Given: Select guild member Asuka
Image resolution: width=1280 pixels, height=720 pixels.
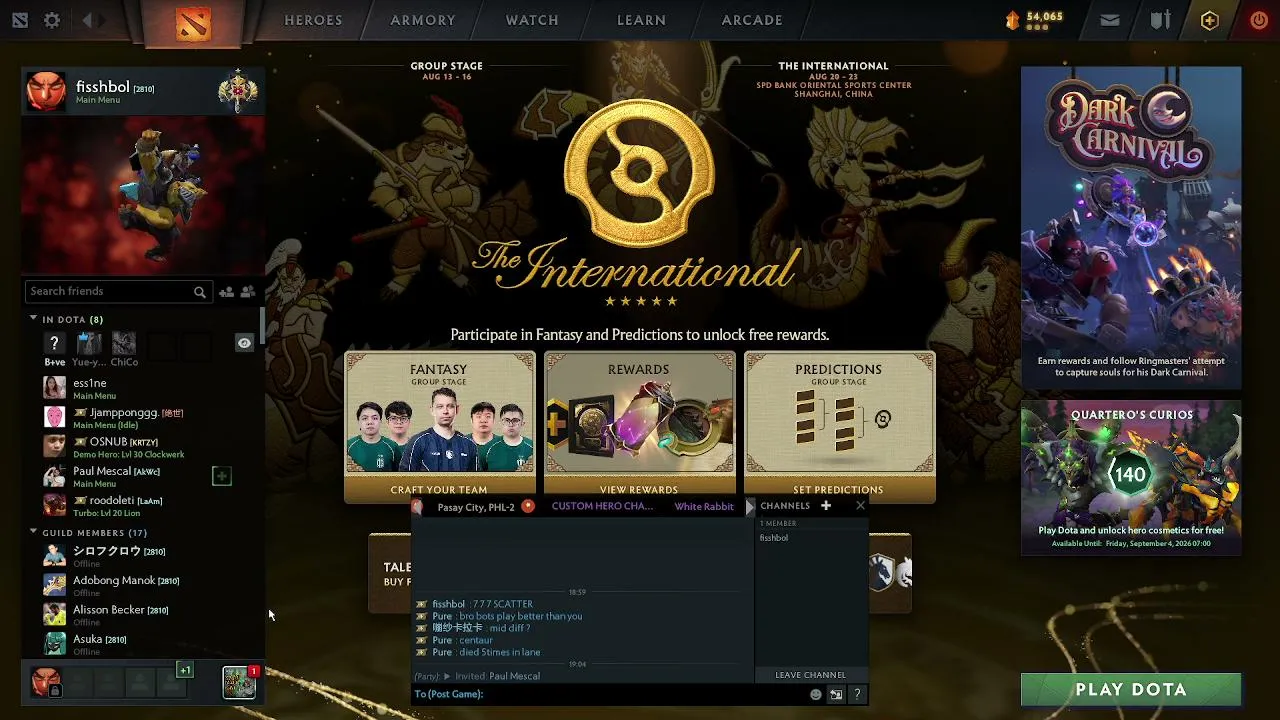Looking at the screenshot, I should [x=140, y=644].
